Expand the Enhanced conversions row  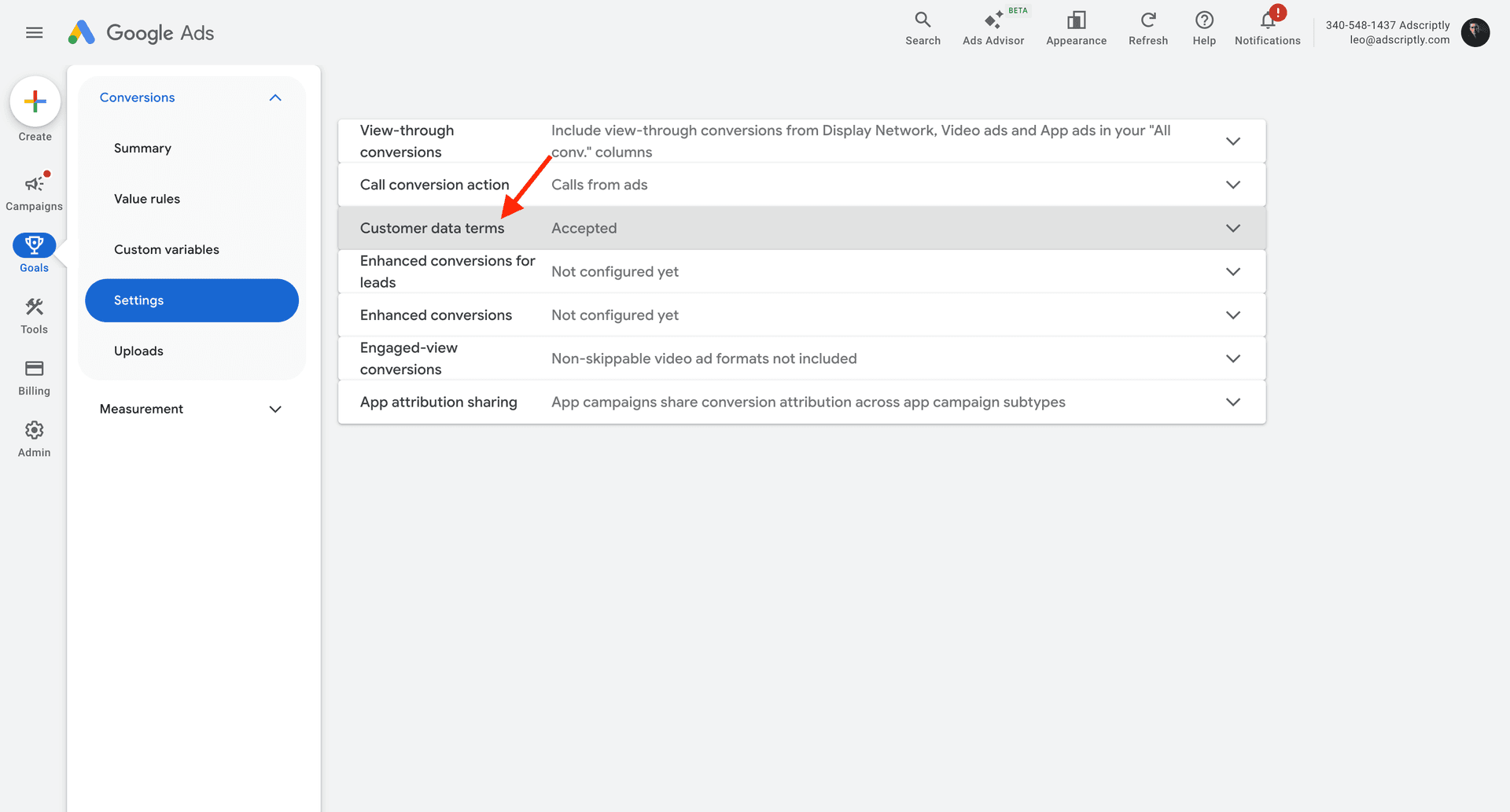point(1232,314)
